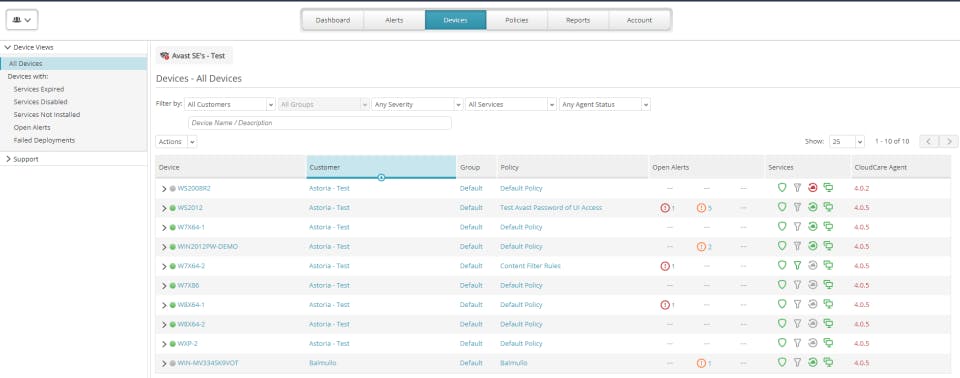This screenshot has height=378, width=960.
Task: Click the content filter funnel icon for WS2012
Action: click(x=797, y=207)
